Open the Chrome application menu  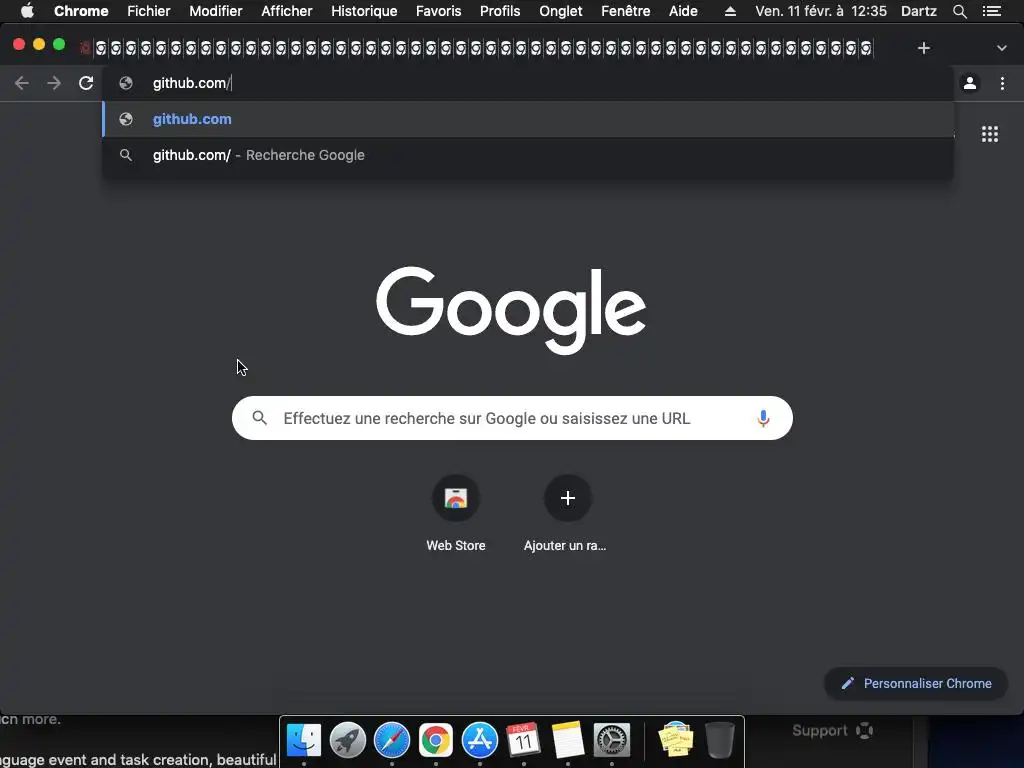click(x=81, y=11)
